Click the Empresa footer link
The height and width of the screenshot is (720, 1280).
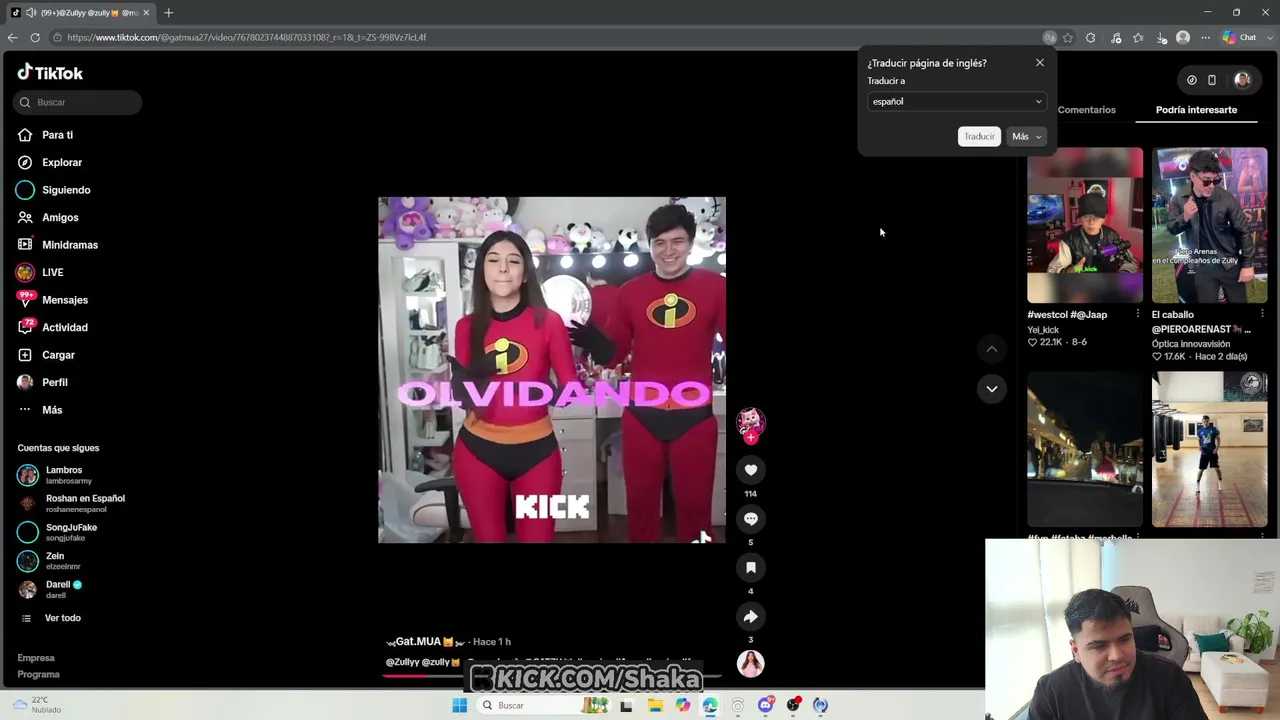point(36,658)
